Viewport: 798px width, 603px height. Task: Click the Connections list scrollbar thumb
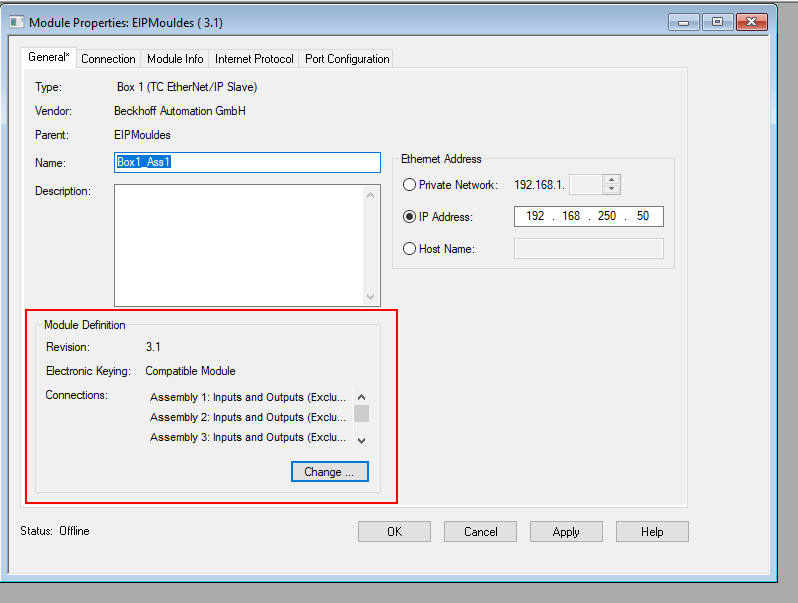pyautogui.click(x=361, y=414)
